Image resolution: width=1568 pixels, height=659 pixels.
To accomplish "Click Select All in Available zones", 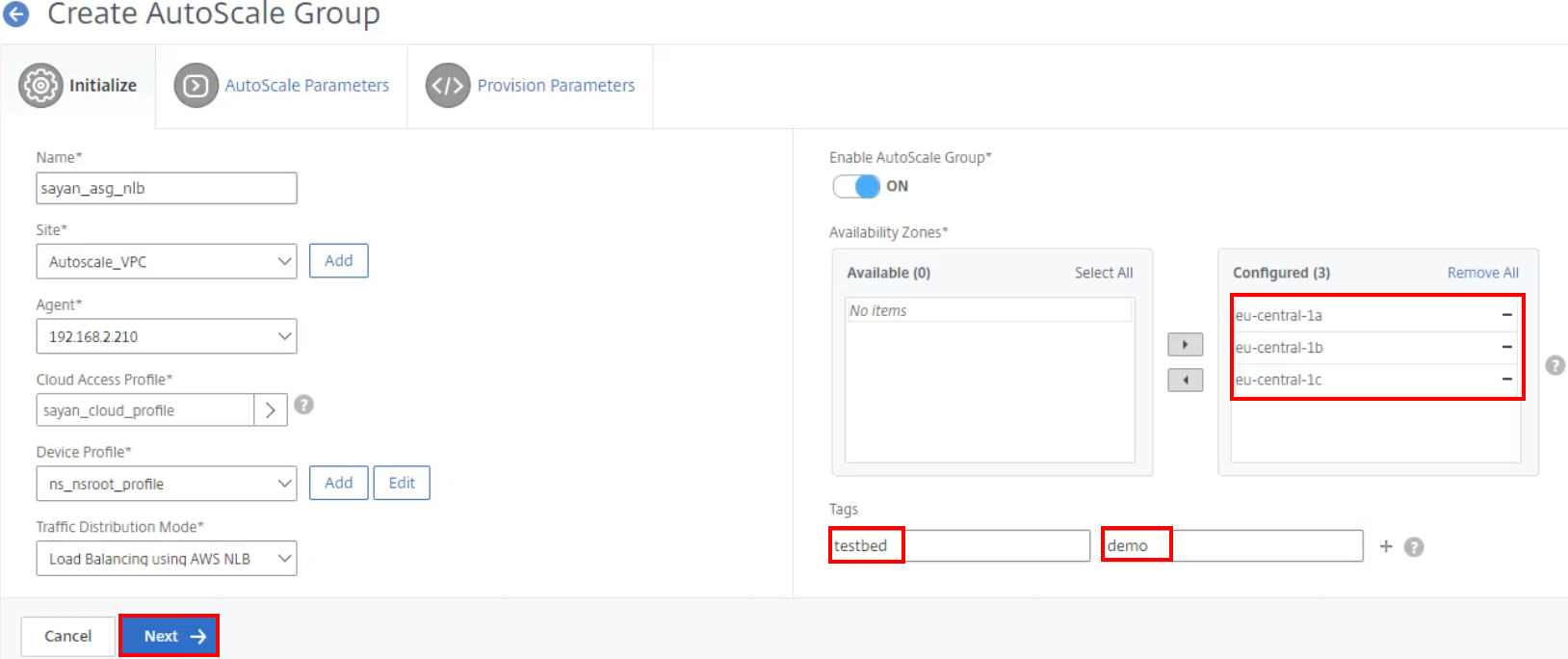I will pos(1104,273).
